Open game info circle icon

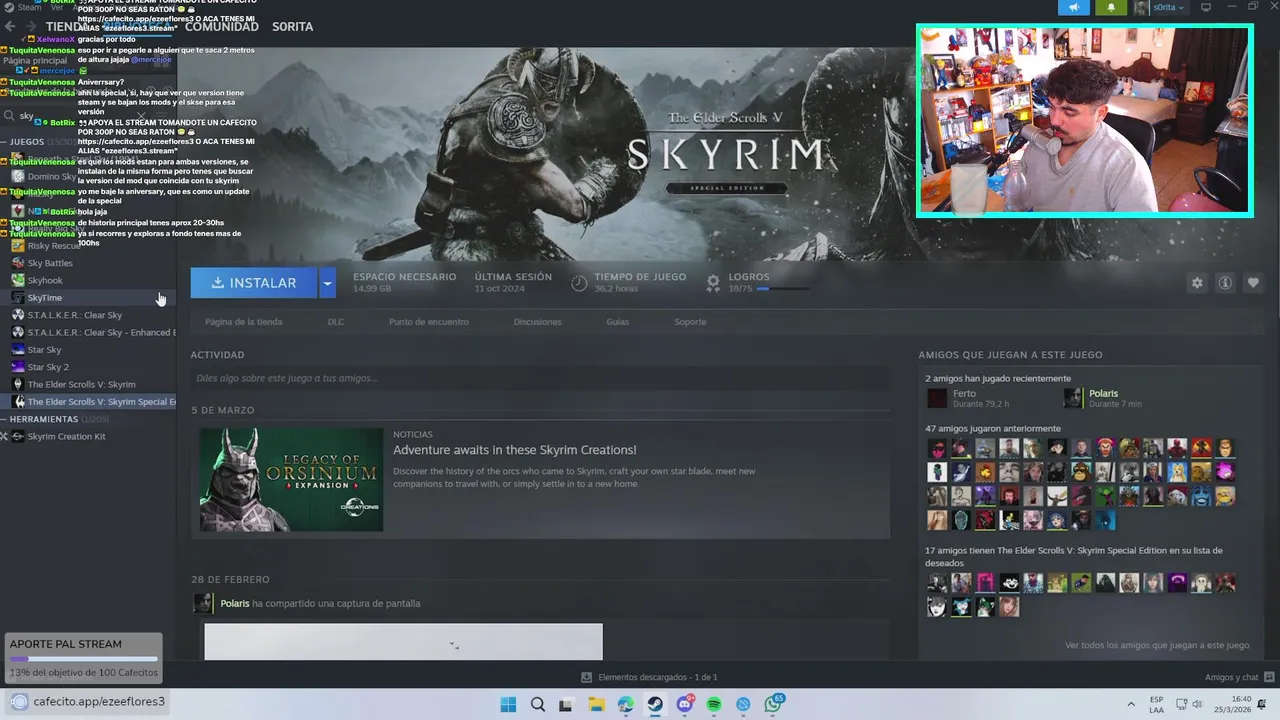tap(1225, 283)
